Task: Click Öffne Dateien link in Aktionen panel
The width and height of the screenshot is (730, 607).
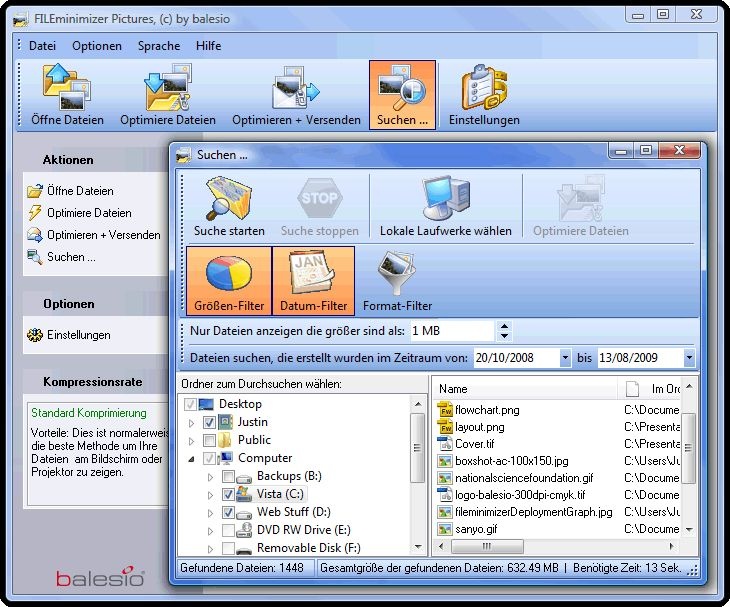Action: pyautogui.click(x=80, y=191)
